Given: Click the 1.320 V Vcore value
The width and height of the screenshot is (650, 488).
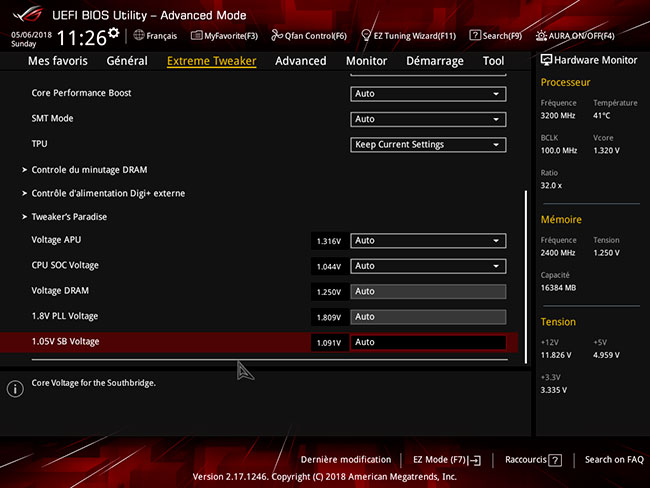Looking at the screenshot, I should click(606, 151).
